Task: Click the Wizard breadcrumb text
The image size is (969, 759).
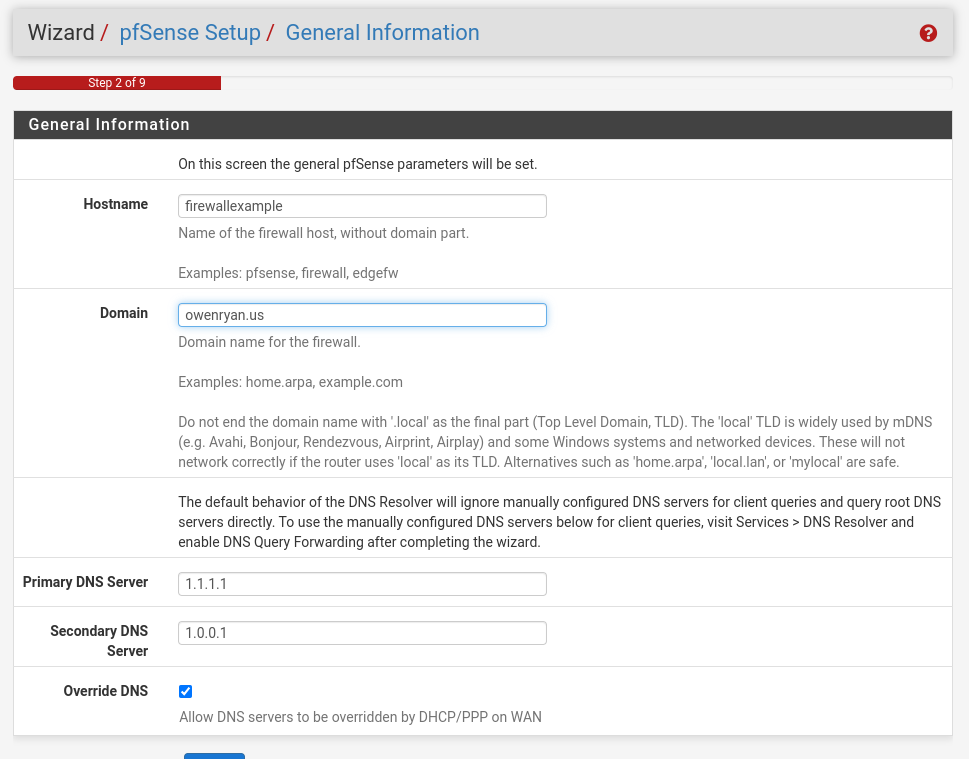Action: pyautogui.click(x=61, y=32)
